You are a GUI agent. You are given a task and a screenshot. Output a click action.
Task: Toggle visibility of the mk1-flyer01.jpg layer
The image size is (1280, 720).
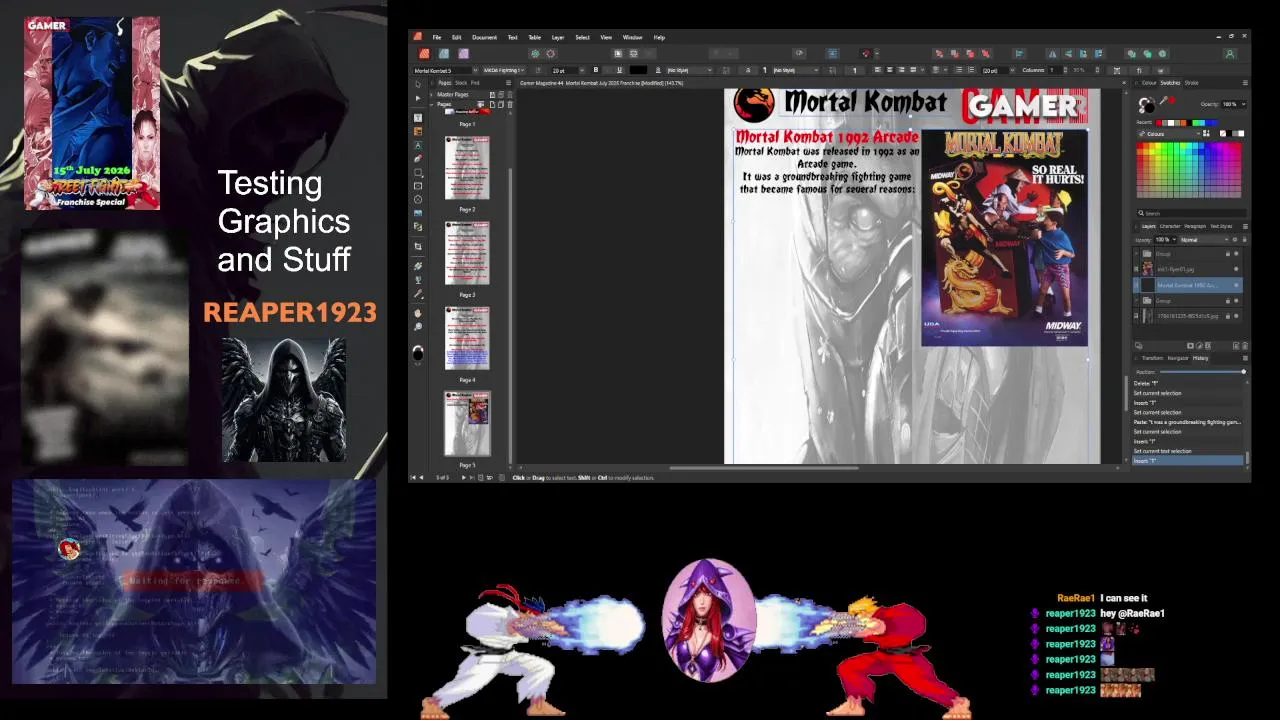(1236, 269)
